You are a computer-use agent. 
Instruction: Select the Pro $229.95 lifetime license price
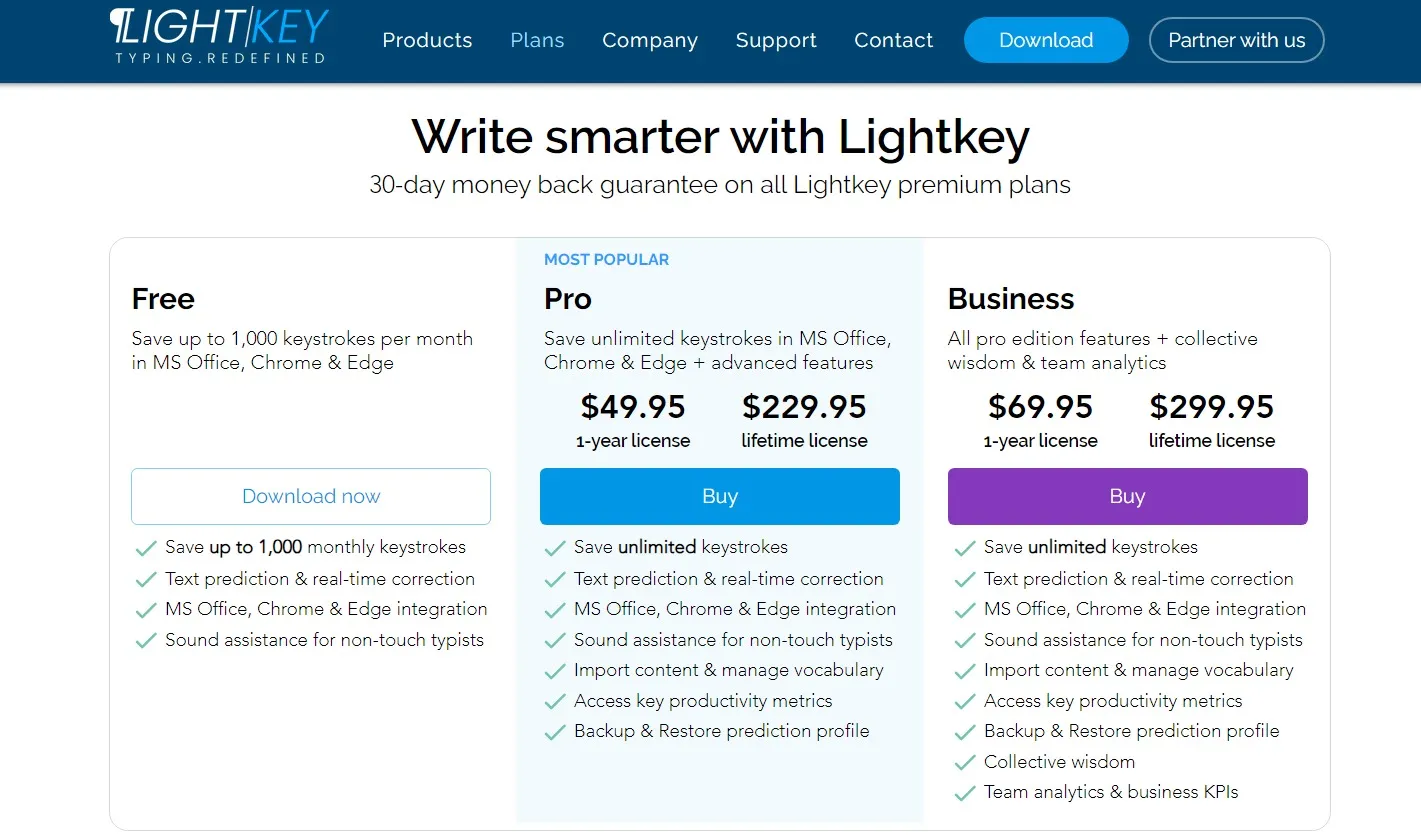[804, 407]
